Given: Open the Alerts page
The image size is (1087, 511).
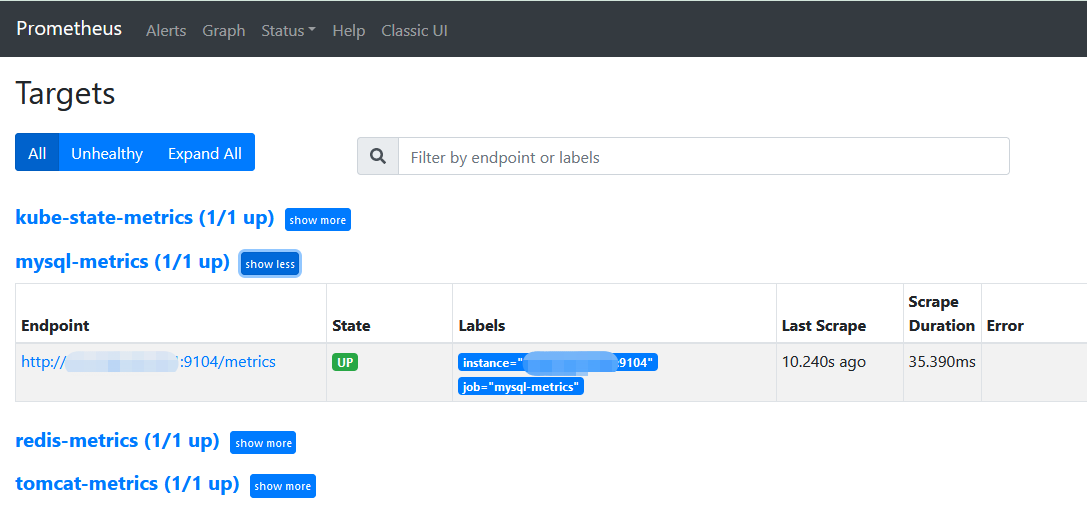Looking at the screenshot, I should coord(166,31).
